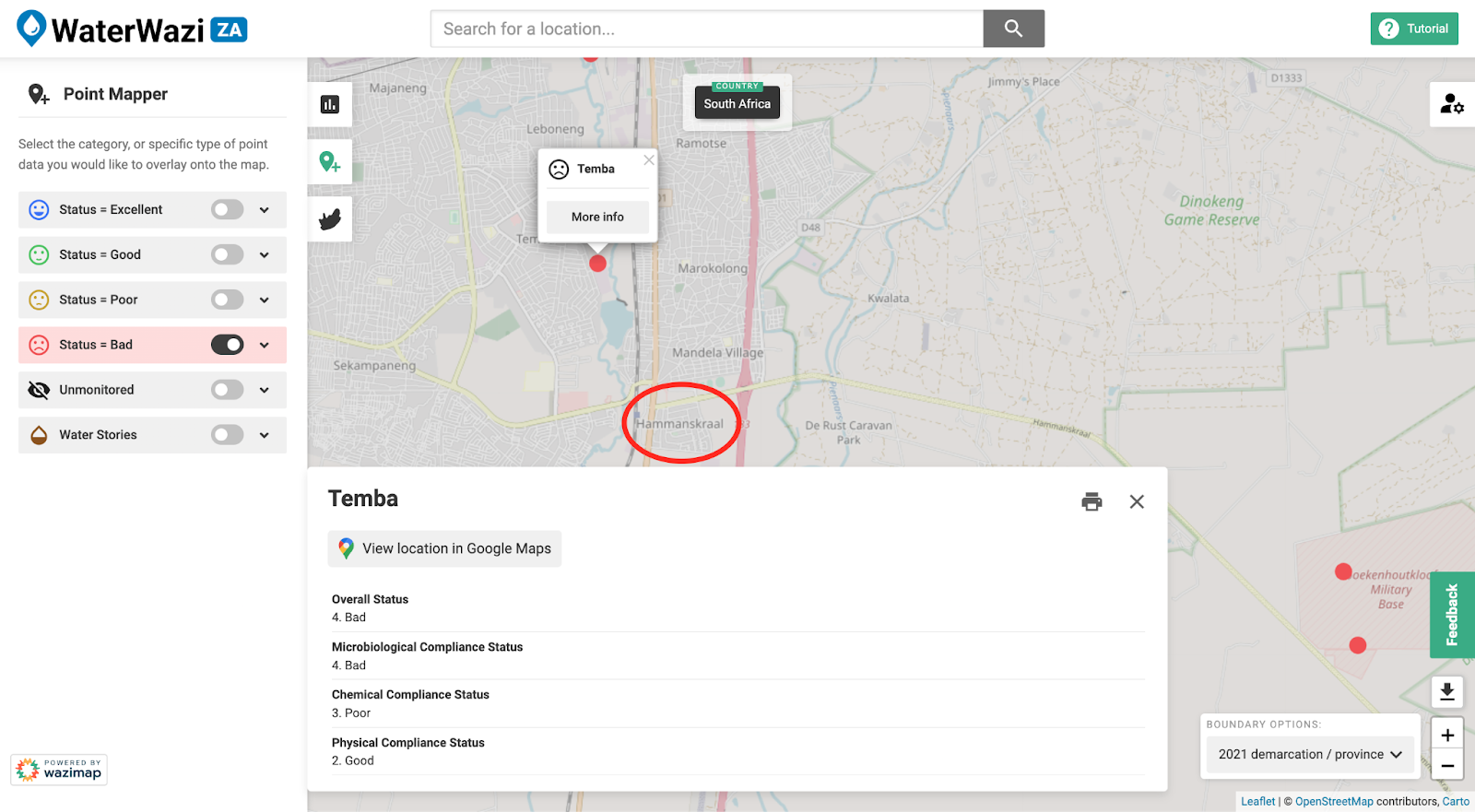Click the upper red marker near the Military Base
This screenshot has width=1475, height=812.
pyautogui.click(x=1343, y=571)
